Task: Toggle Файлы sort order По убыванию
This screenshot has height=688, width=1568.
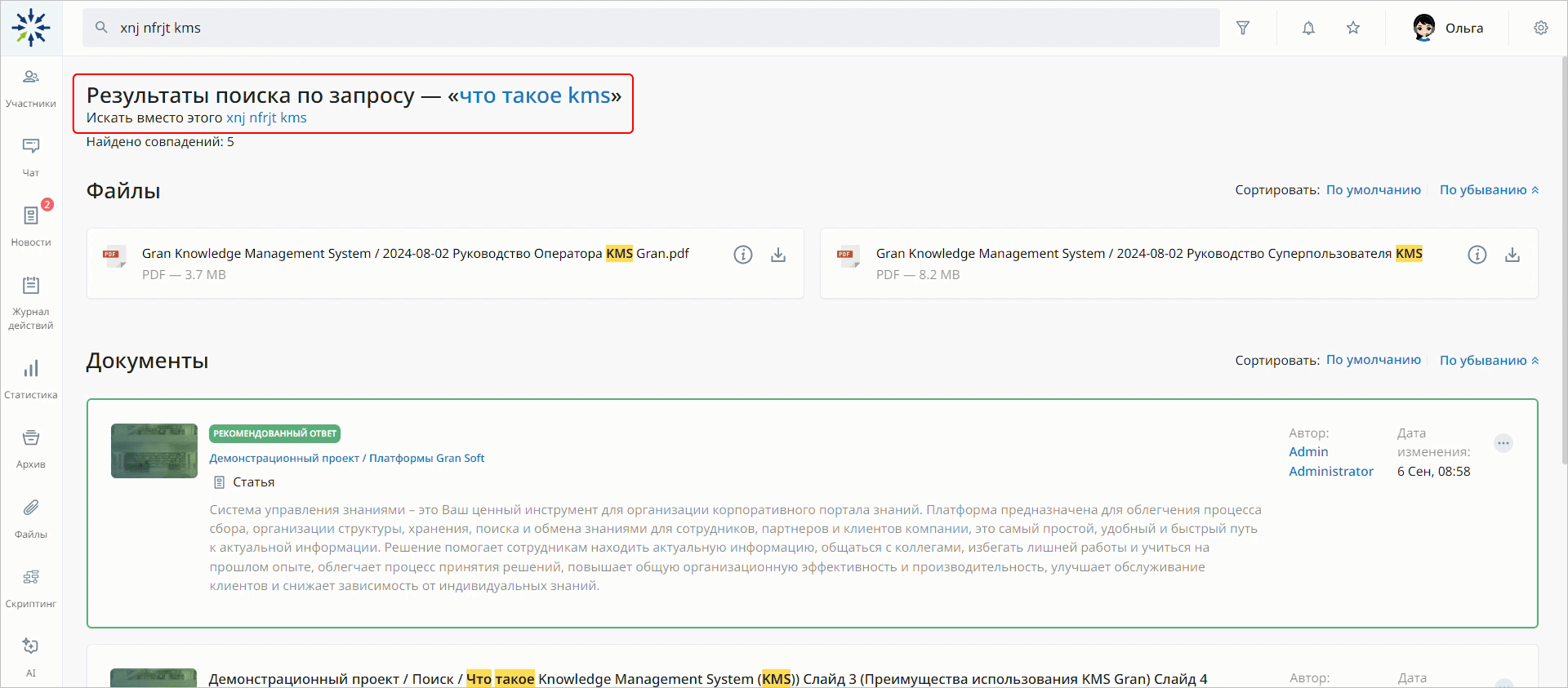Action: pos(1489,189)
